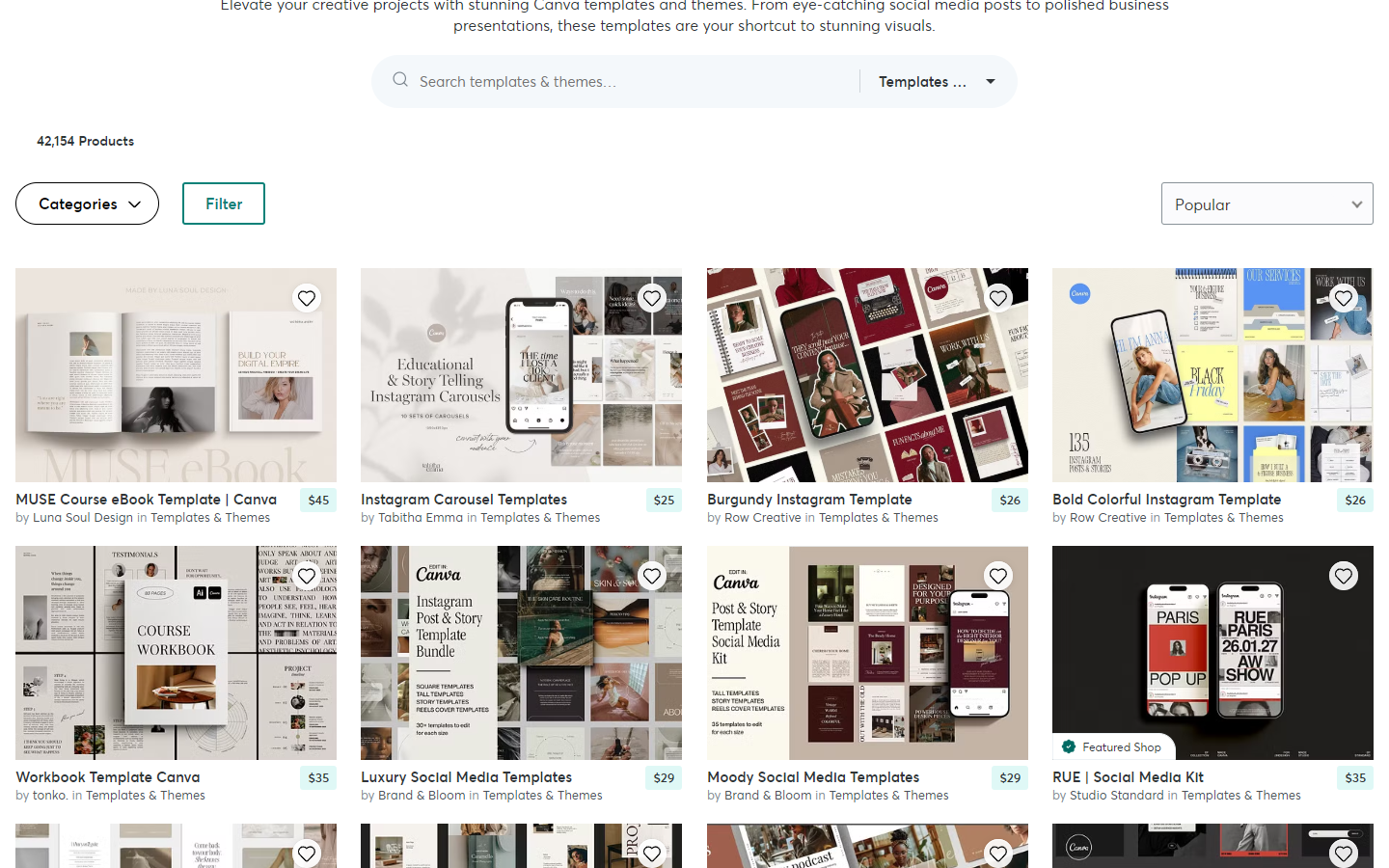The width and height of the screenshot is (1389, 868).
Task: Open Burgundy Instagram Template title link
Action: (809, 500)
